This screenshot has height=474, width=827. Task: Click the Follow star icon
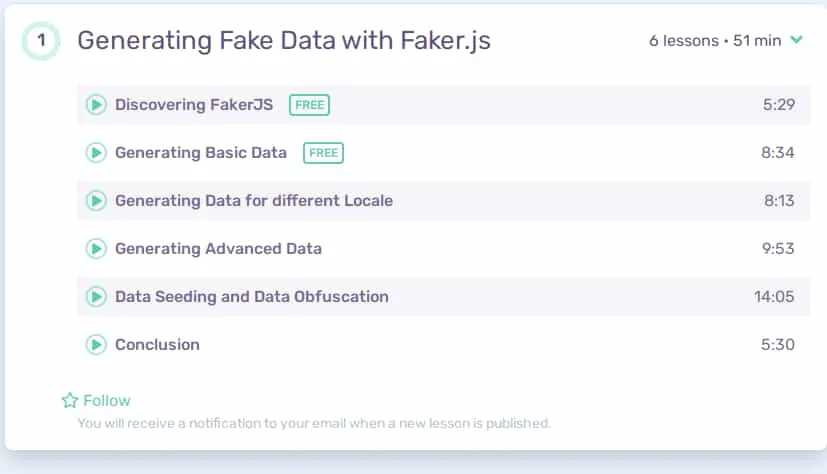[70, 401]
